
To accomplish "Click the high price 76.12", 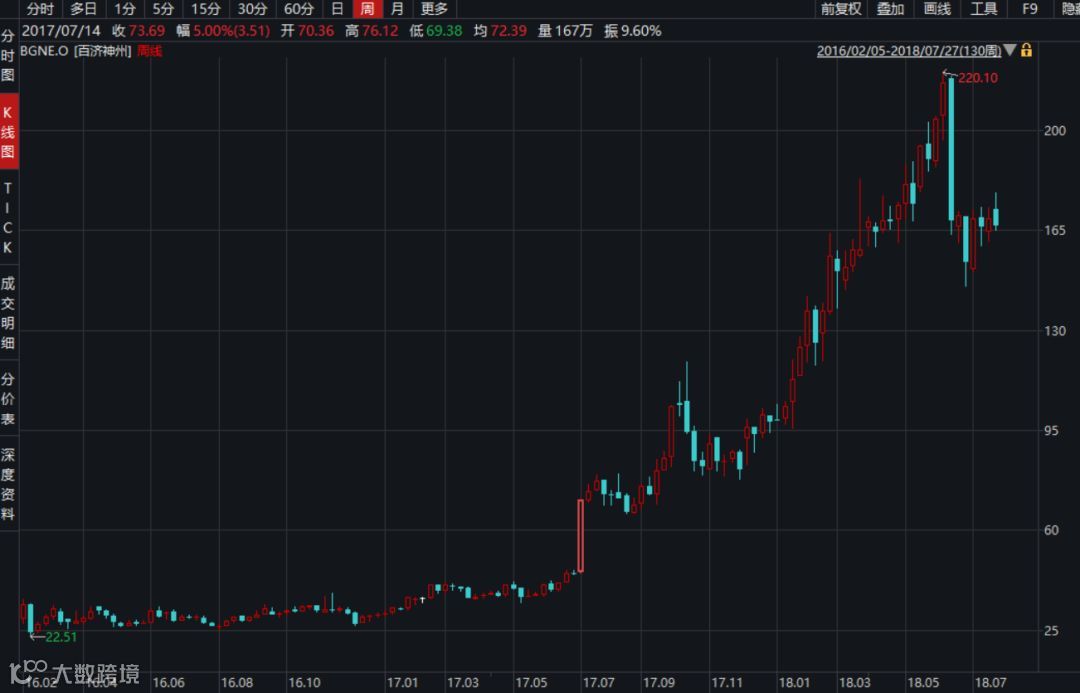I will [380, 31].
